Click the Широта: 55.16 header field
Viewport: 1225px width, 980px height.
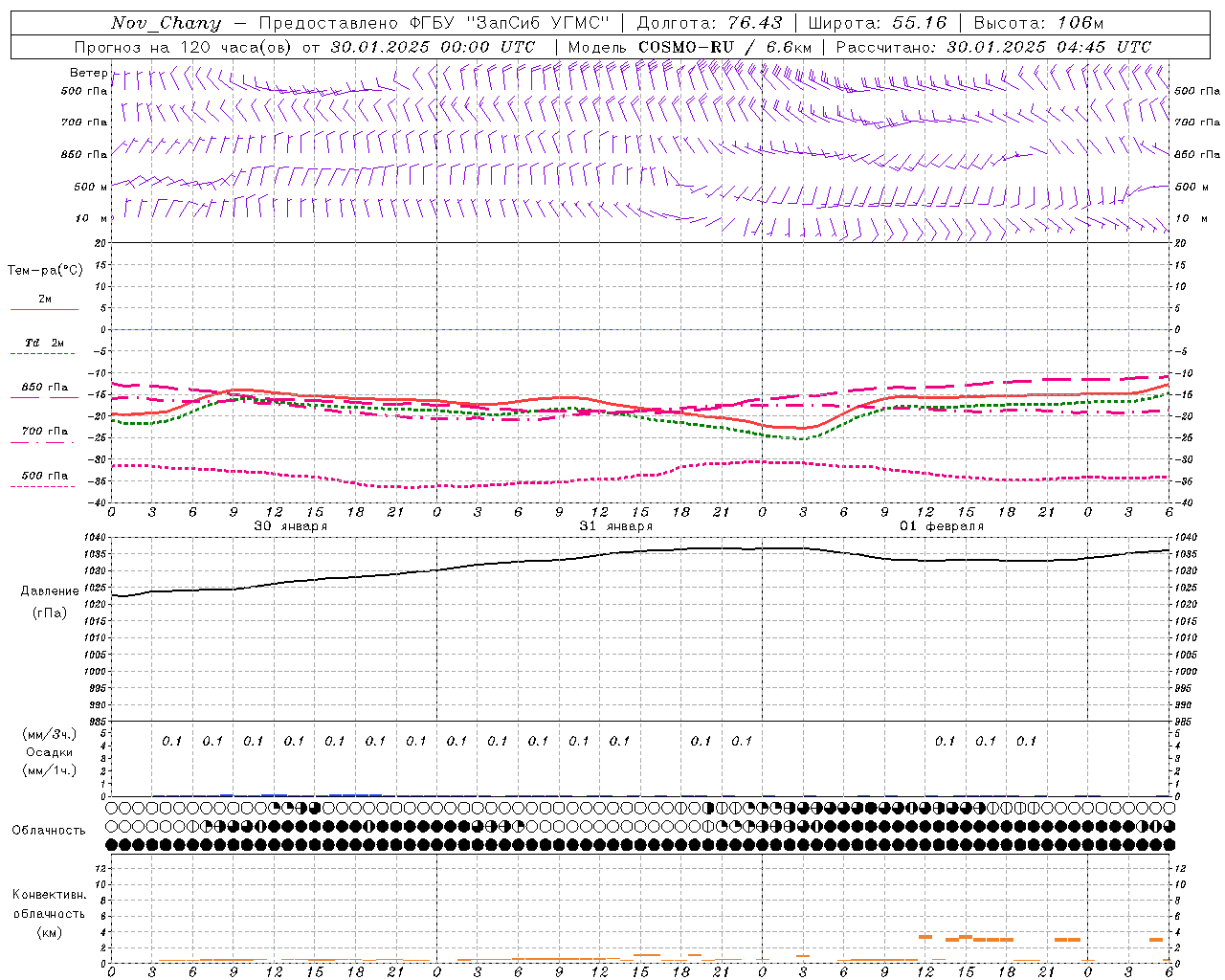pos(878,23)
